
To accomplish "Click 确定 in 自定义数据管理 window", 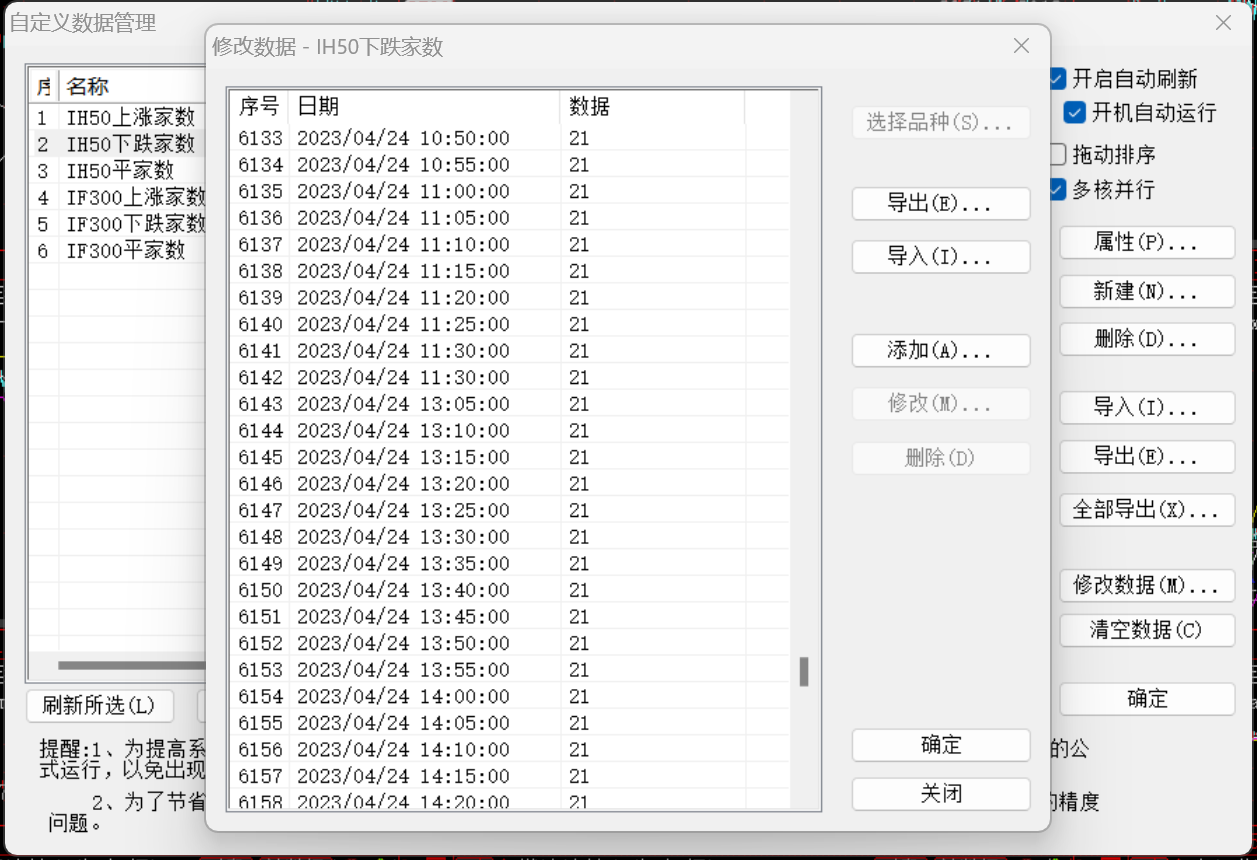I will [x=1147, y=699].
